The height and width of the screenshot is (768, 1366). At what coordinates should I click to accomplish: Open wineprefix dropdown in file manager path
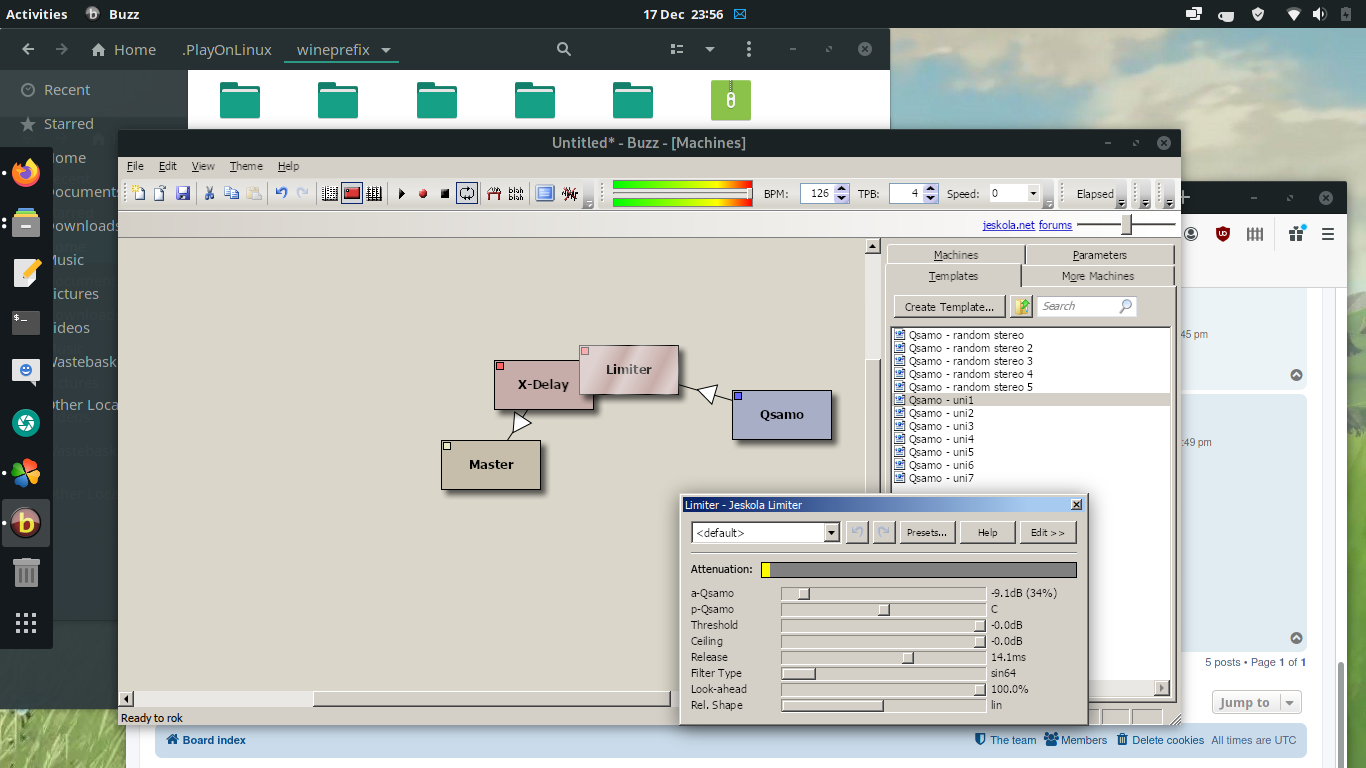[386, 50]
